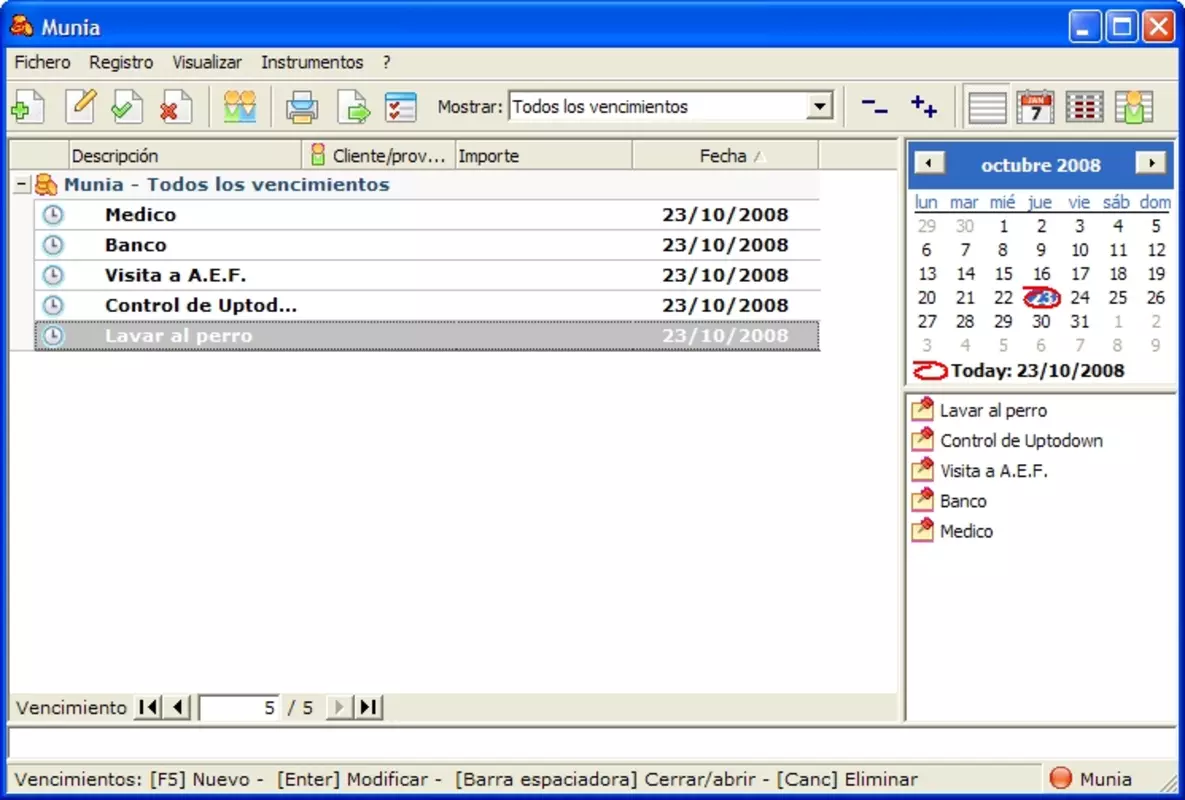This screenshot has width=1185, height=800.
Task: Open the Instrumentos menu
Action: [x=312, y=62]
